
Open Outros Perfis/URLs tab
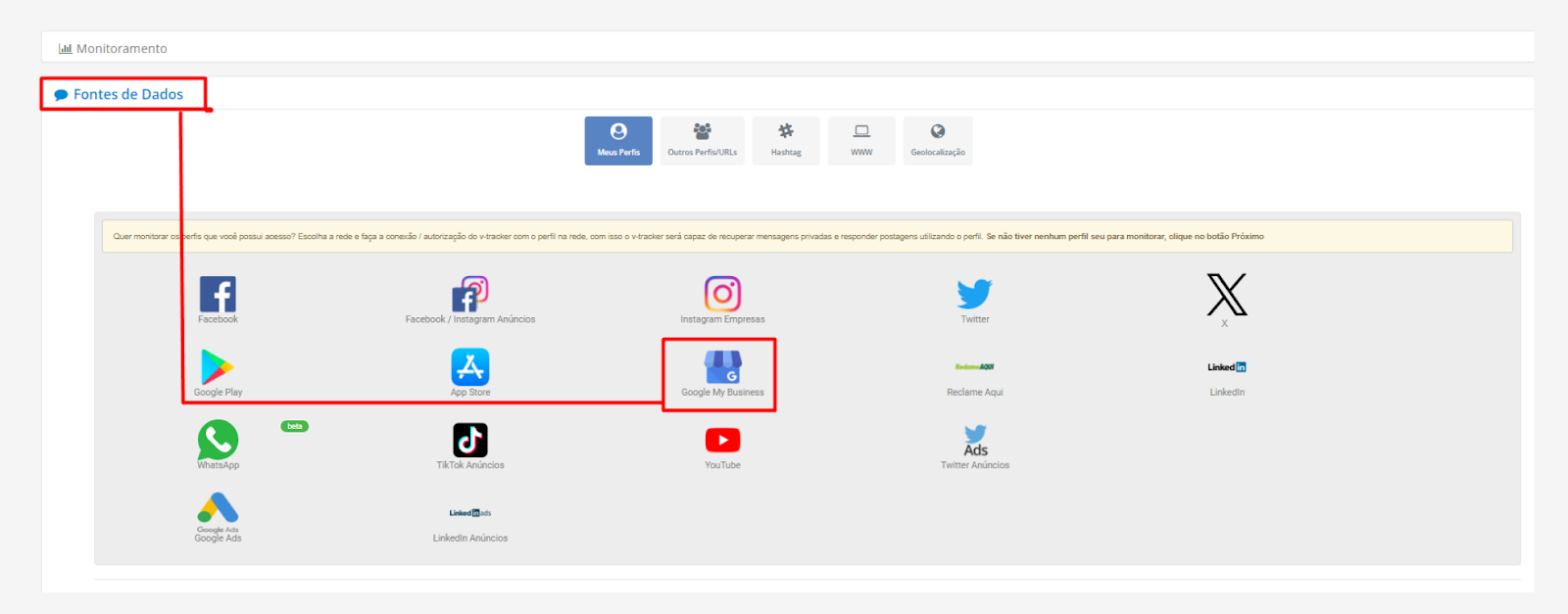(x=703, y=141)
